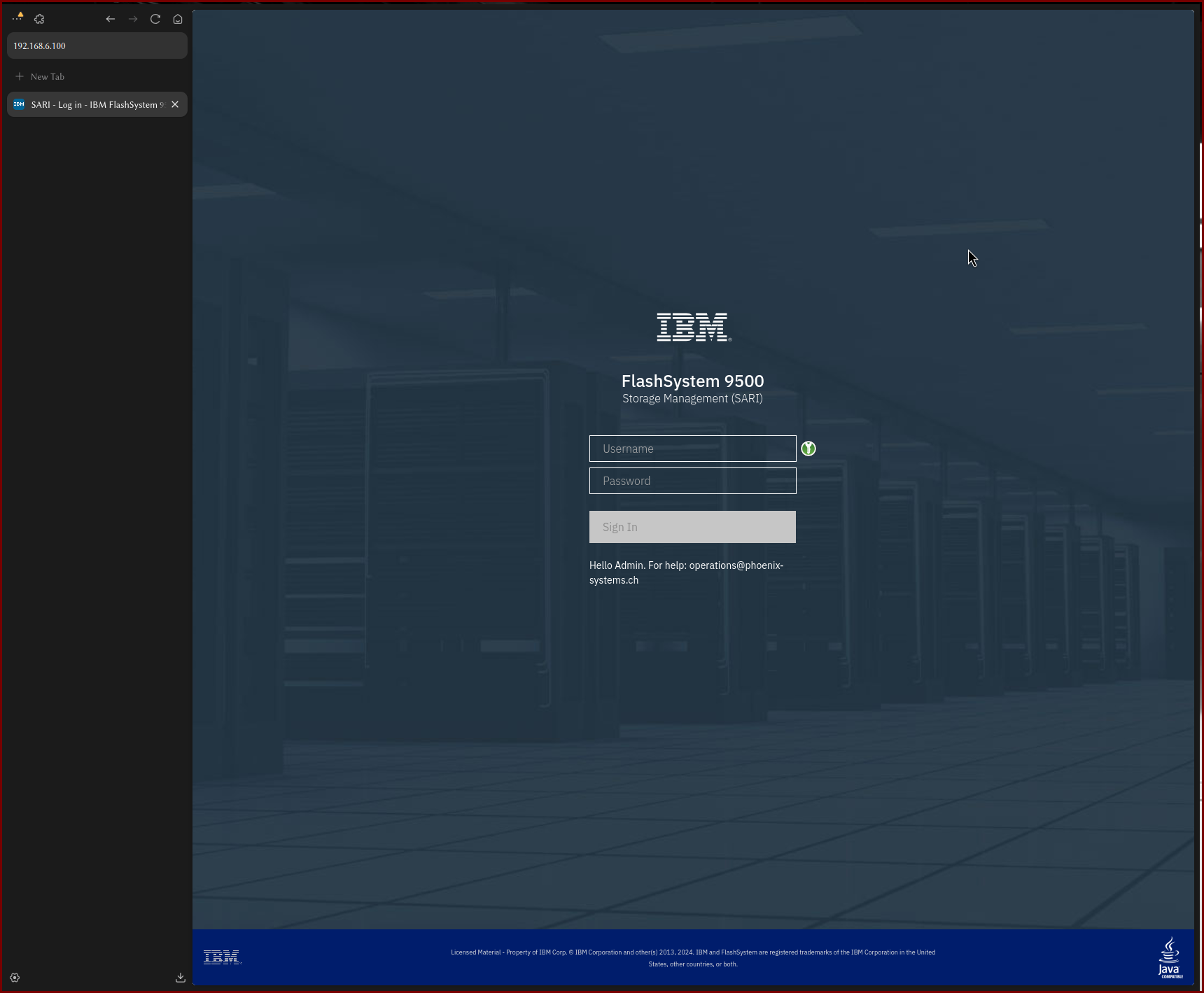
Task: Click the Java Compatible logo in footer
Action: pyautogui.click(x=1170, y=958)
